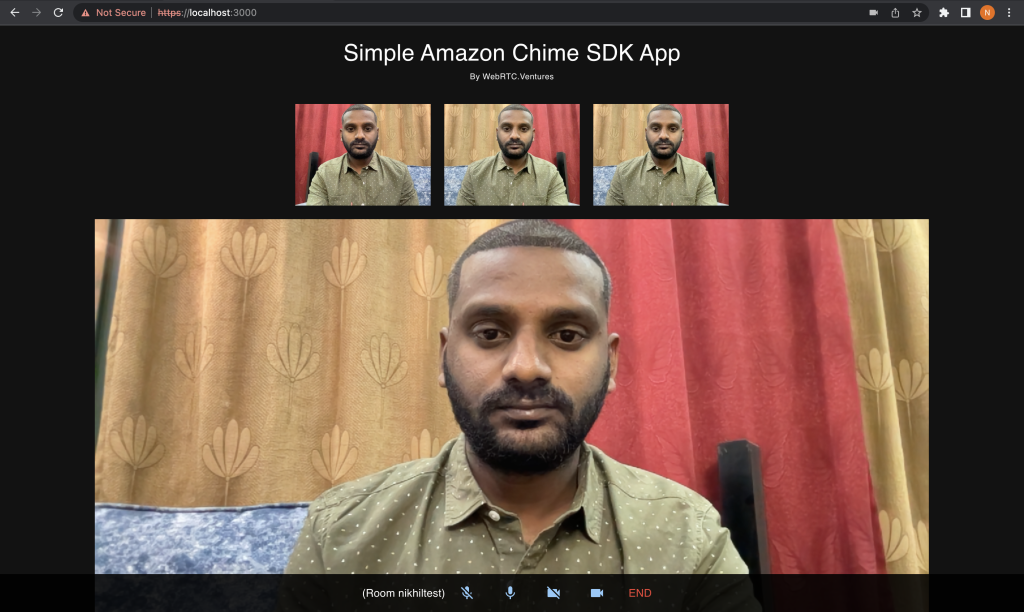End the meeting with END button

tap(640, 593)
